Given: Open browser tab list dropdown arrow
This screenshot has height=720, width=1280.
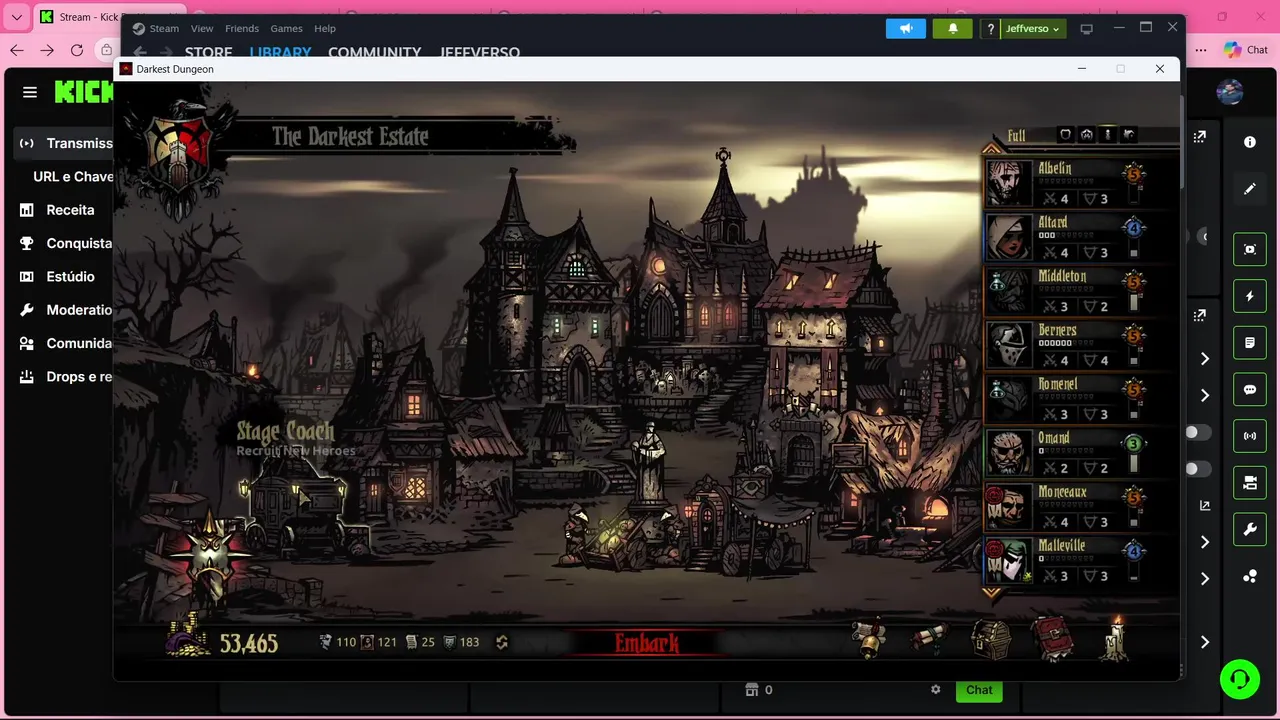Looking at the screenshot, I should point(16,17).
